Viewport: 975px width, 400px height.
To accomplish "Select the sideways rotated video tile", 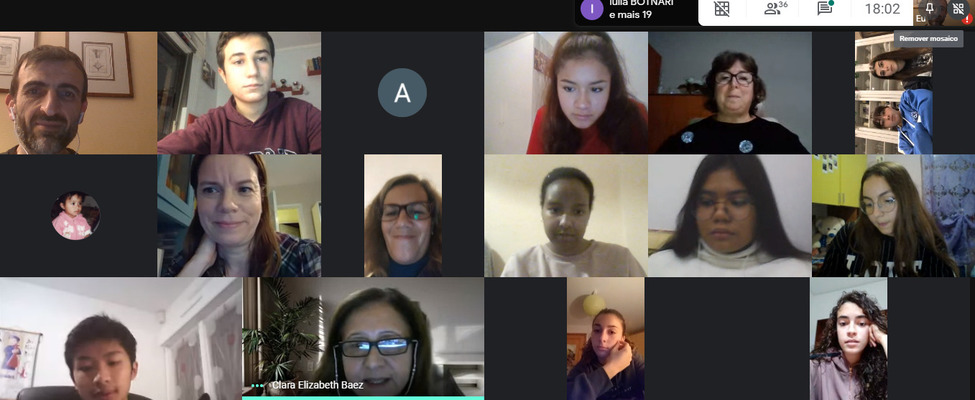I will [x=894, y=93].
